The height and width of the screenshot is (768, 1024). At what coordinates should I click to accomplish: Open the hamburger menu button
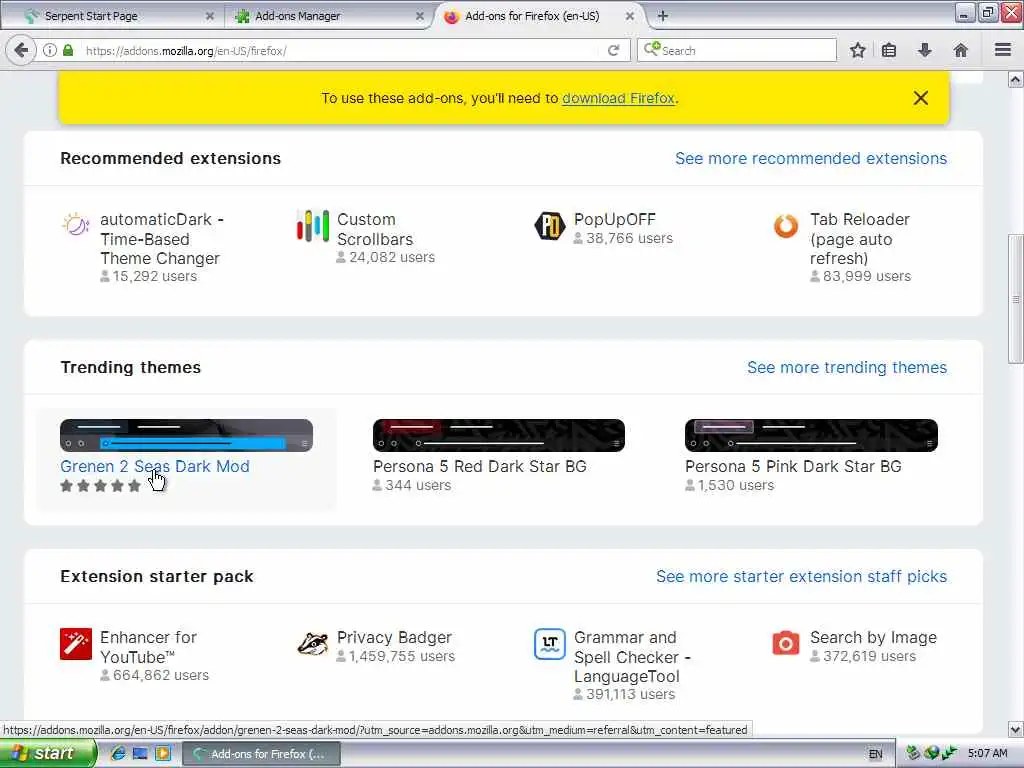click(x=1003, y=50)
